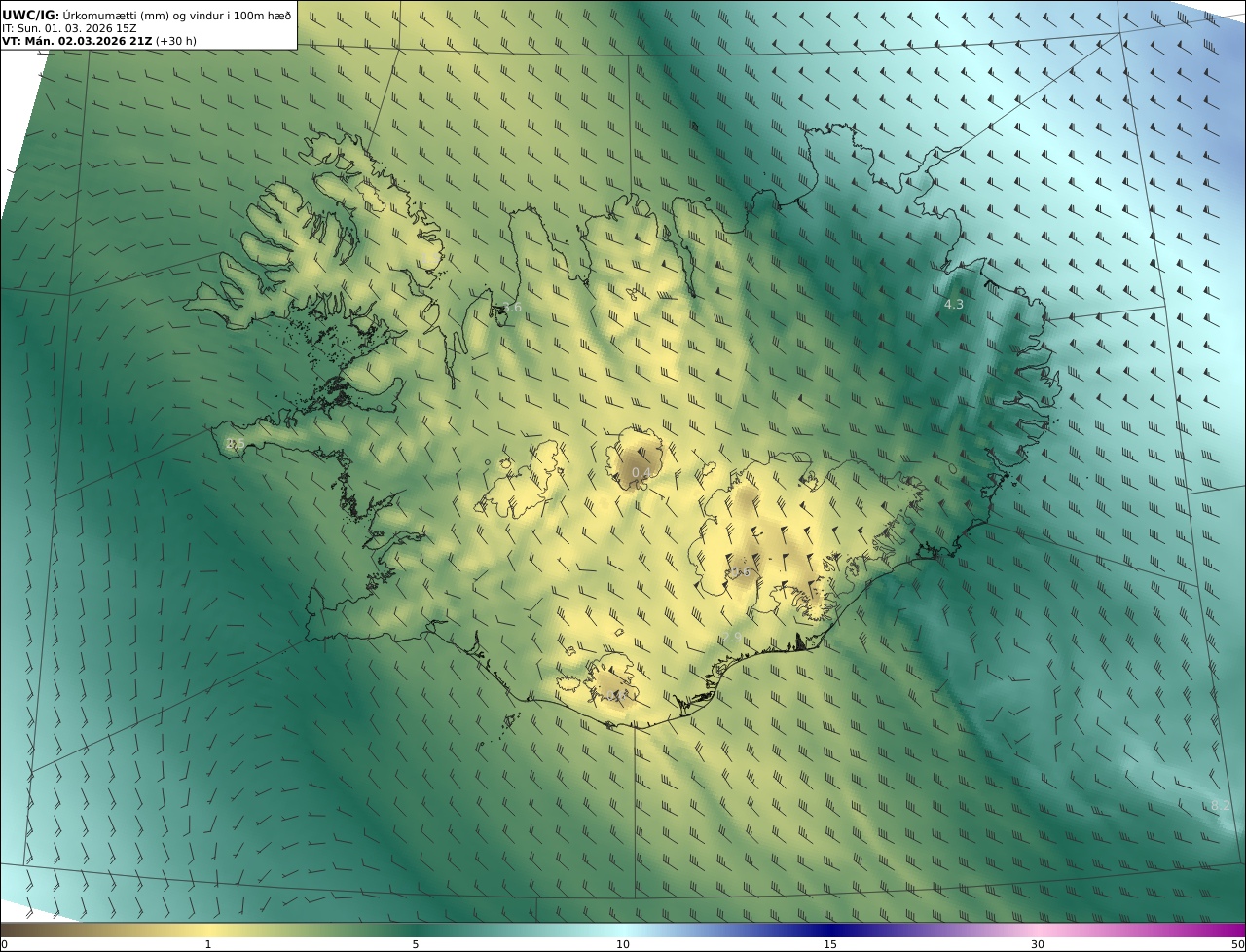The height and width of the screenshot is (952, 1246).
Task: Click the 15 tick label on the color scale
Action: point(830,944)
